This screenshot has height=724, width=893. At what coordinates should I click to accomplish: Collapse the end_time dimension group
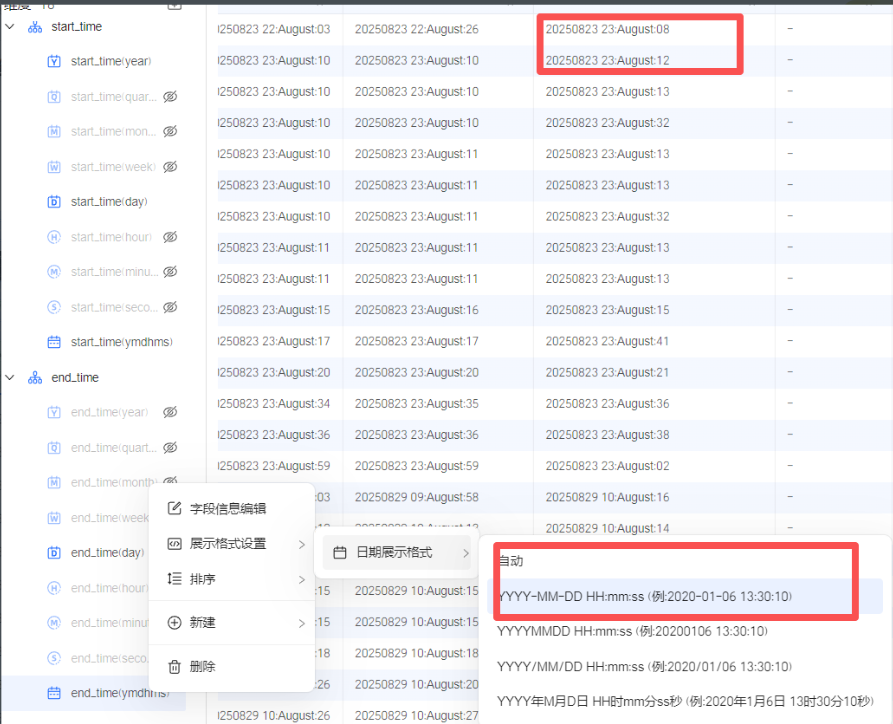pyautogui.click(x=10, y=378)
